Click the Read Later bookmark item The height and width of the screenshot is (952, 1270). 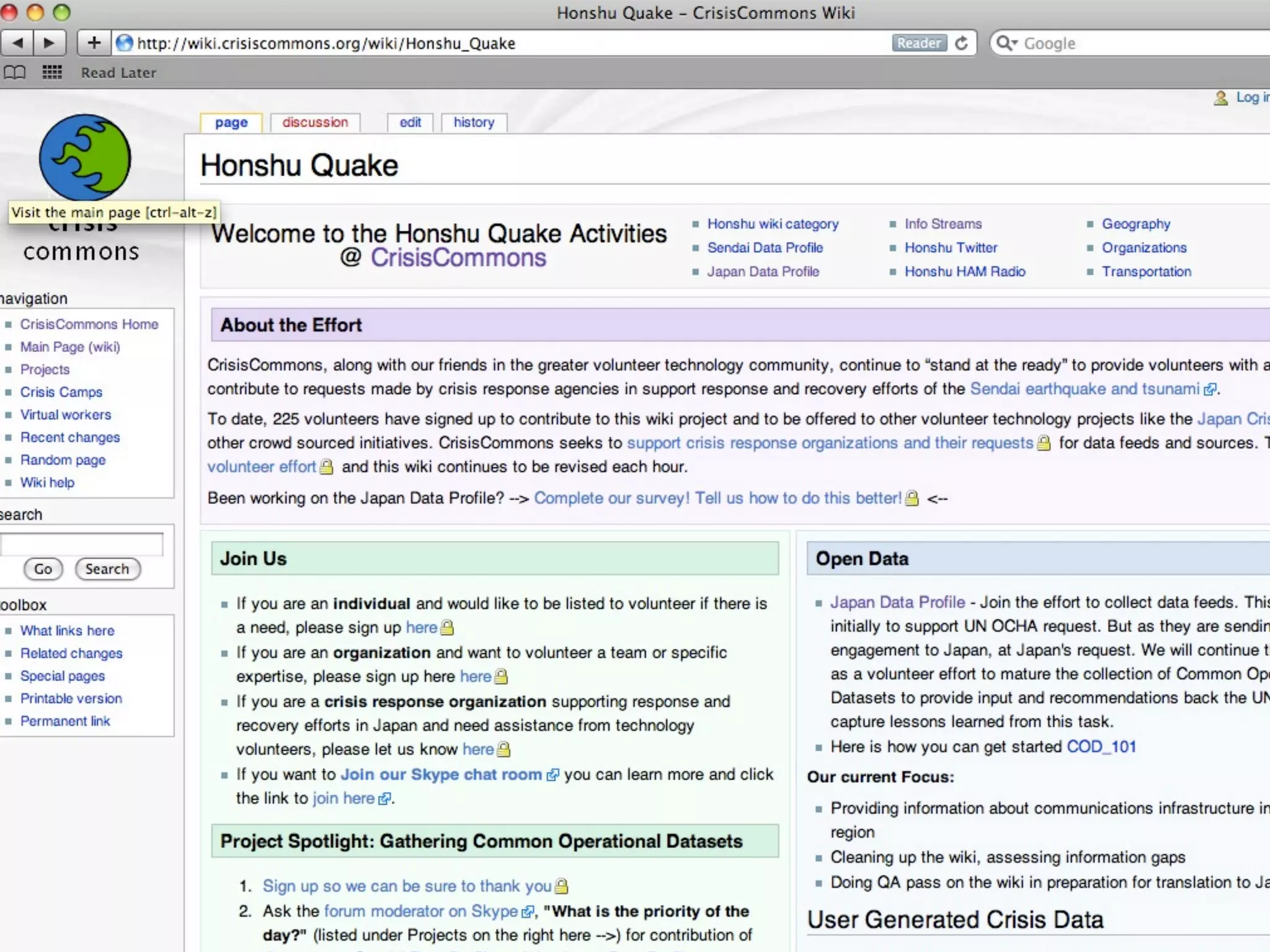[x=118, y=73]
